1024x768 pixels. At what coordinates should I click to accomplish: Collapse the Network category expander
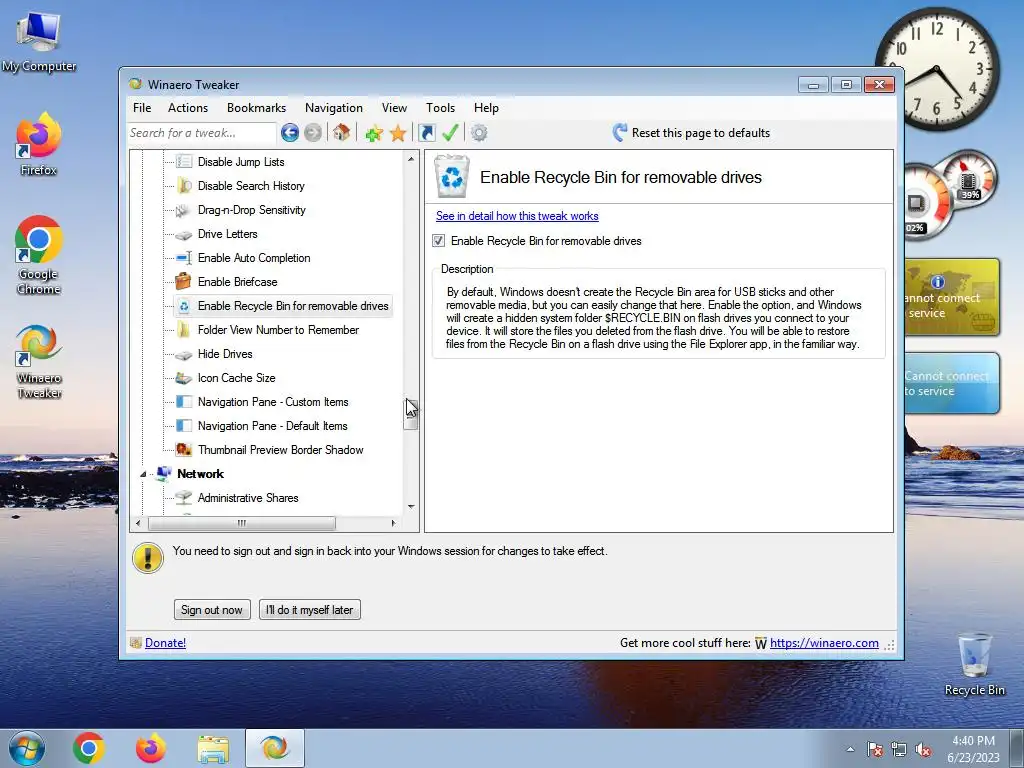pos(144,474)
